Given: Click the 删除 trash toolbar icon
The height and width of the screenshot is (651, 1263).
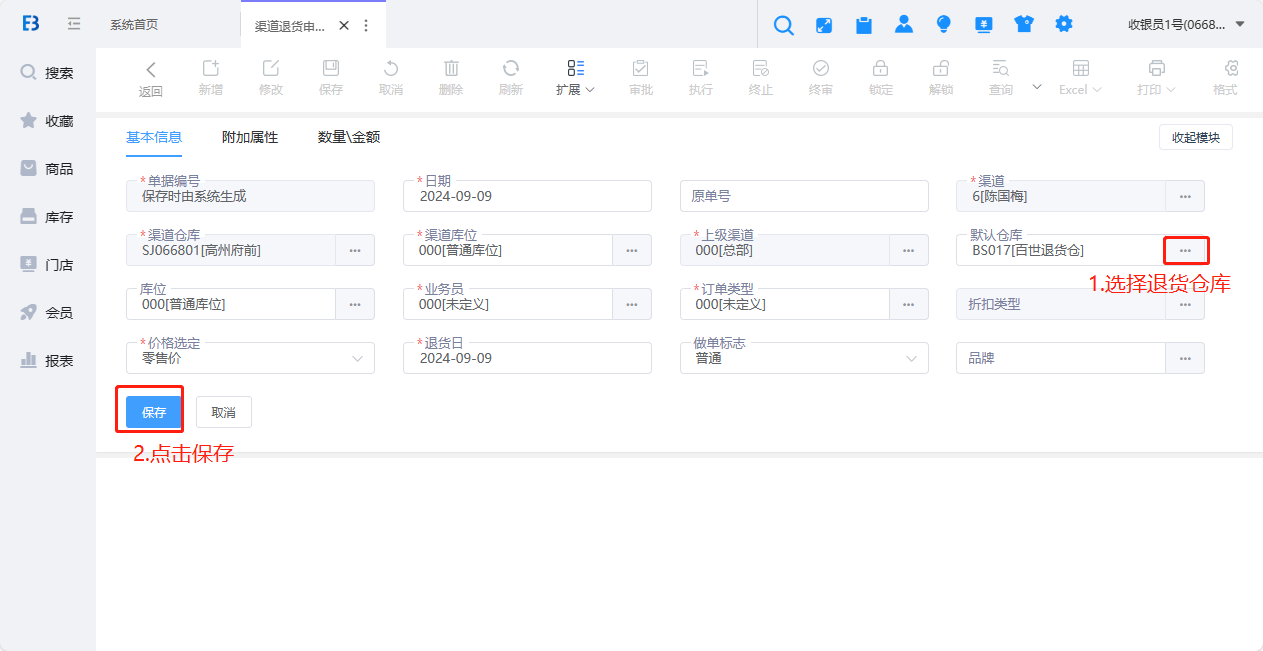Looking at the screenshot, I should [x=451, y=68].
